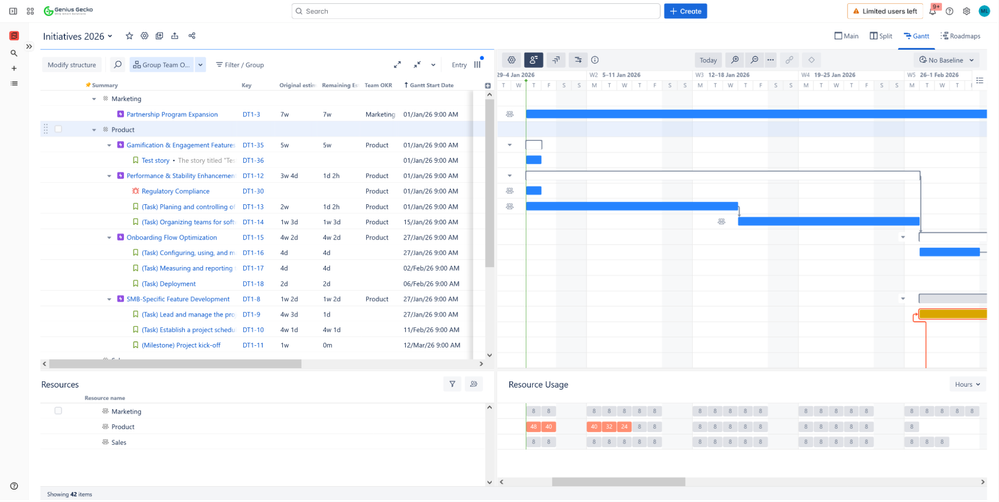Click the dependencies icon in Gantt toolbar

point(578,60)
